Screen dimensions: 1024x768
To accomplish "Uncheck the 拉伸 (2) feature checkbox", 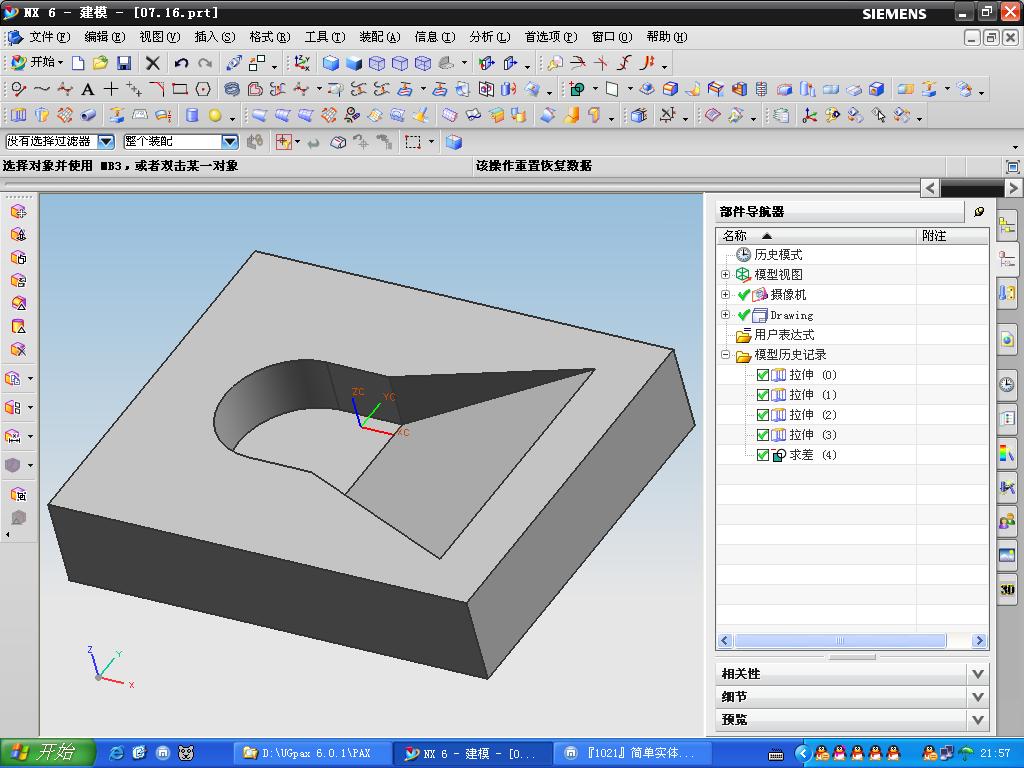I will 762,415.
